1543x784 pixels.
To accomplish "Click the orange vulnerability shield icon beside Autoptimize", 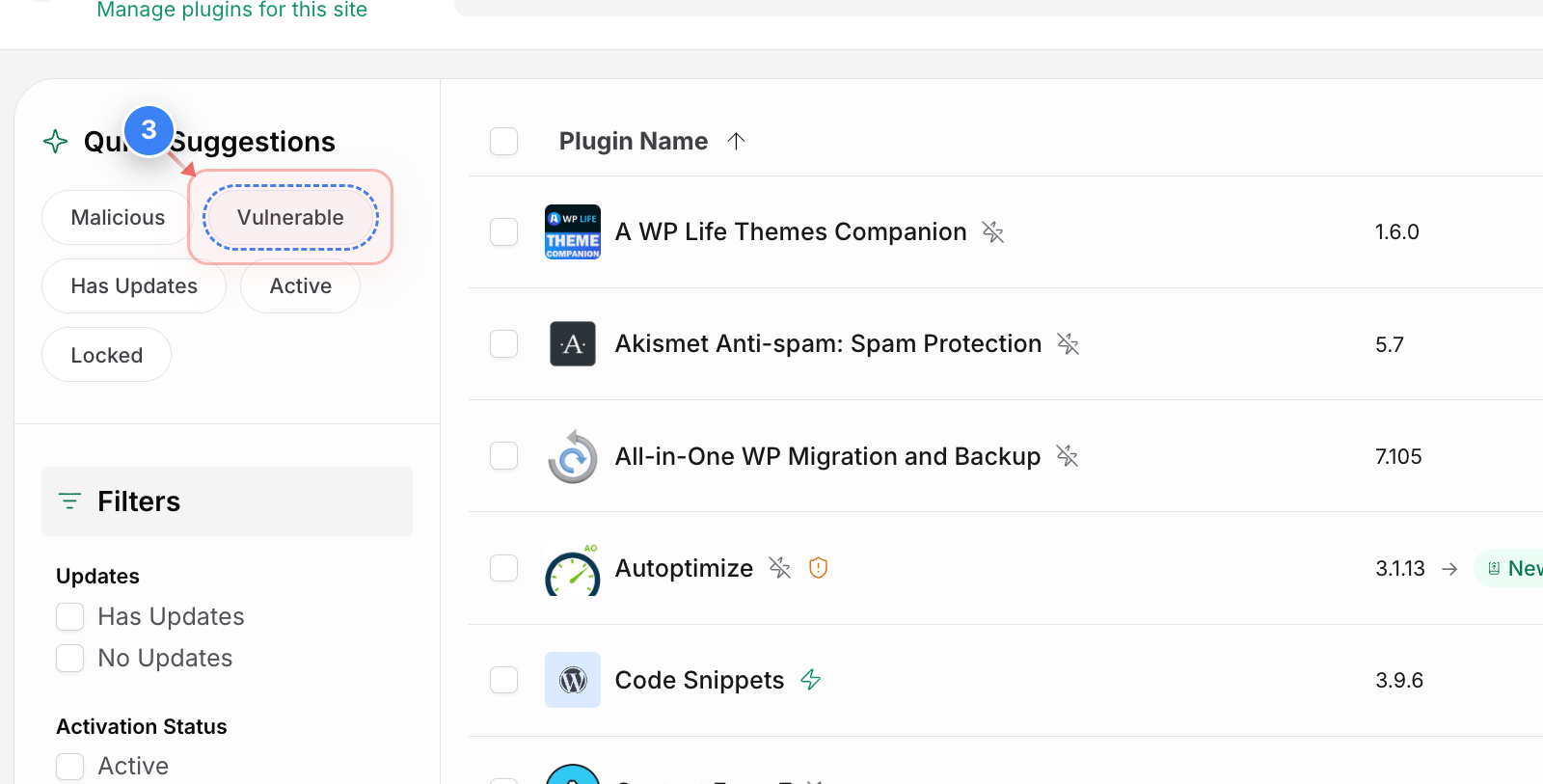I will tap(818, 568).
